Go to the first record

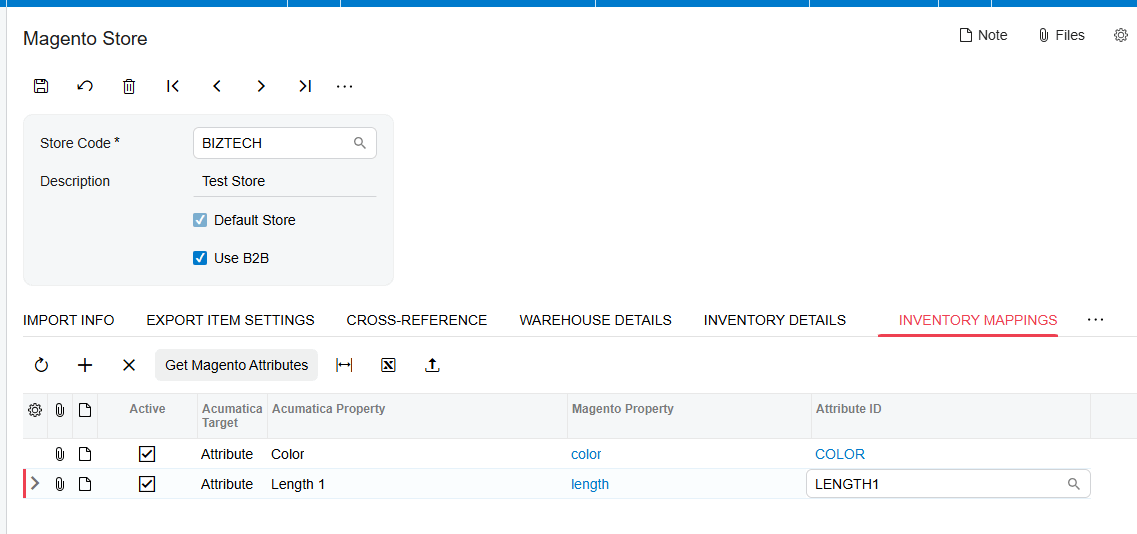point(173,86)
